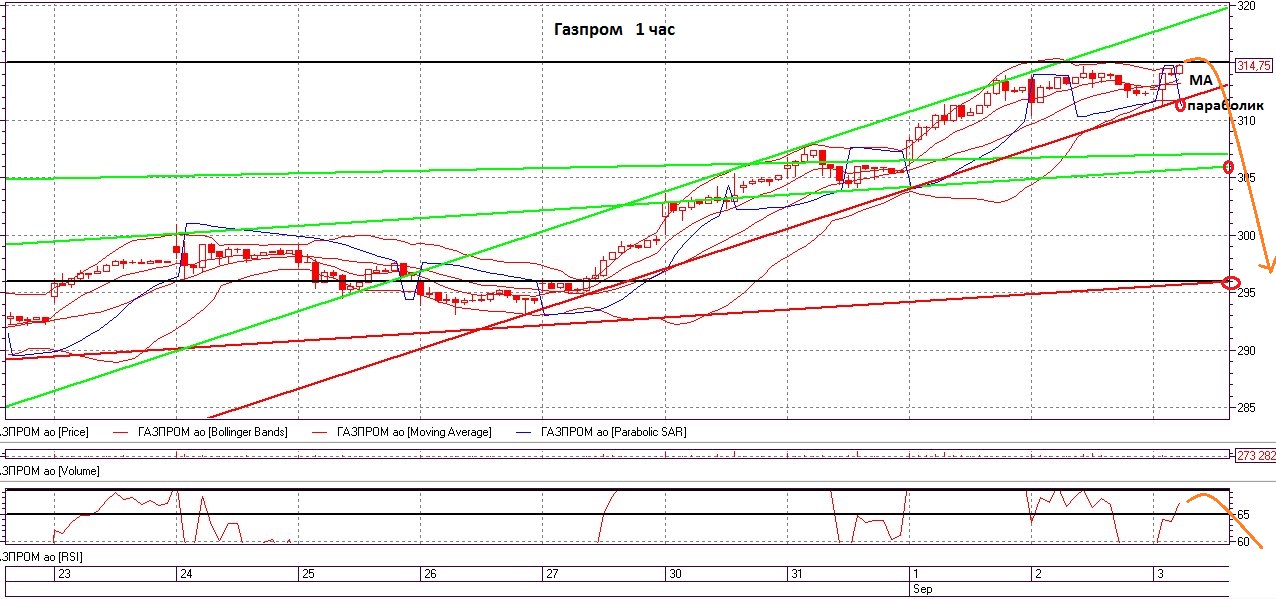
Task: Click date 27 on the time axis
Action: (x=552, y=574)
